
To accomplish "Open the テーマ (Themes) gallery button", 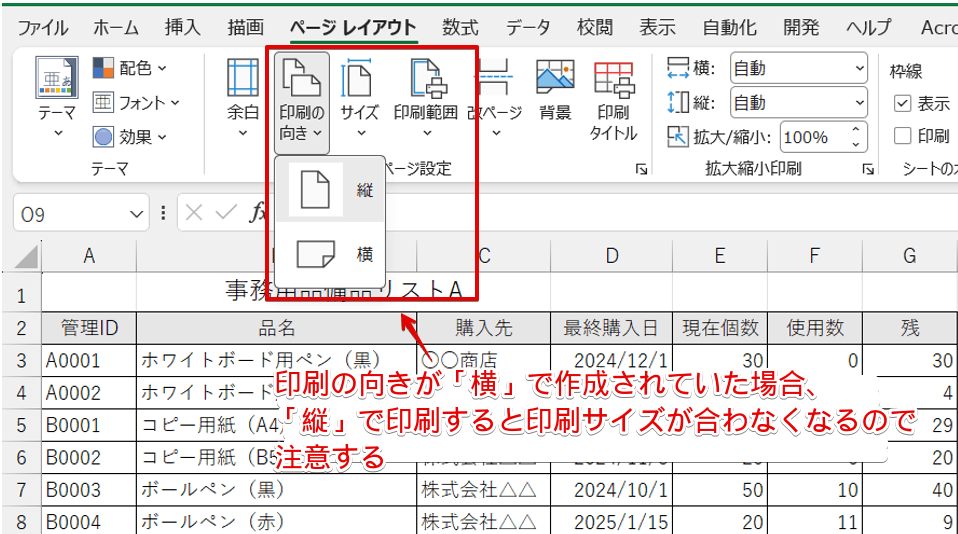I will click(57, 98).
